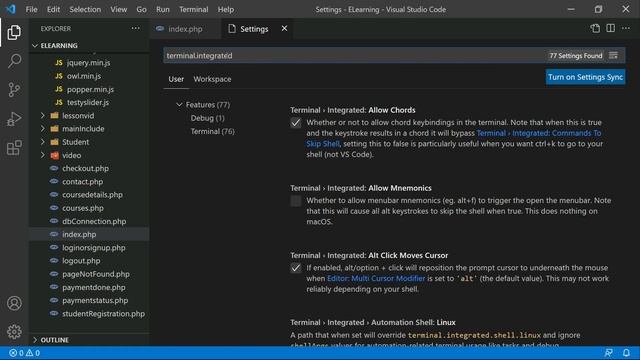Open paymentstatus.php file
This screenshot has height=360, width=640.
pos(95,300)
